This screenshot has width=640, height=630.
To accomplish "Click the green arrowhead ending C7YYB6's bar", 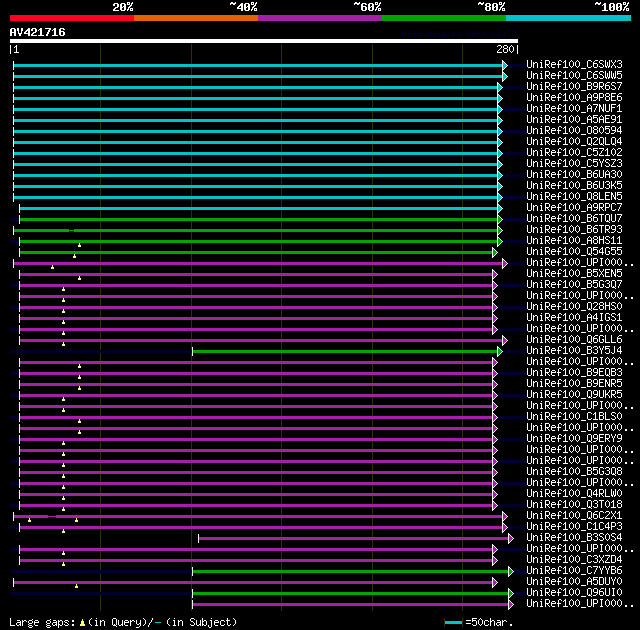I will [x=511, y=572].
